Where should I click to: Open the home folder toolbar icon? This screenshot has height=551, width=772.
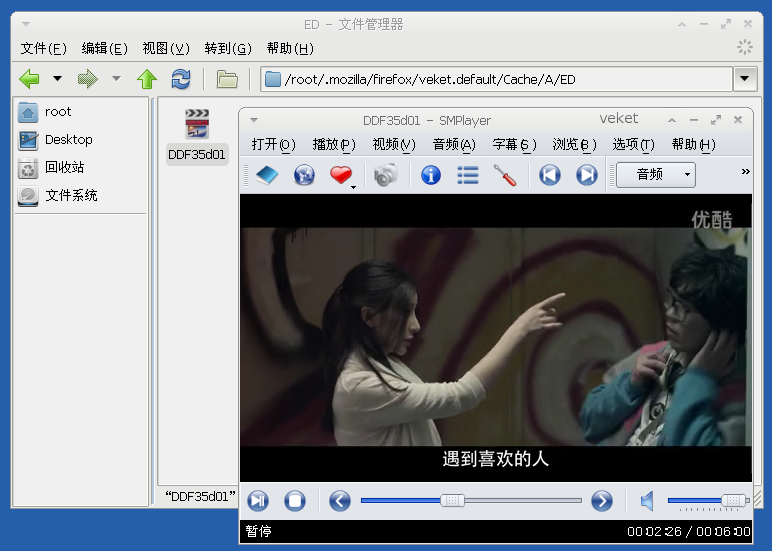(227, 79)
